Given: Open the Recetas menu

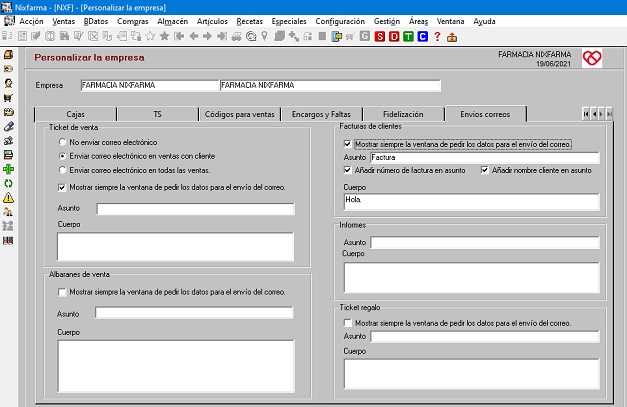Looking at the screenshot, I should pos(250,21).
